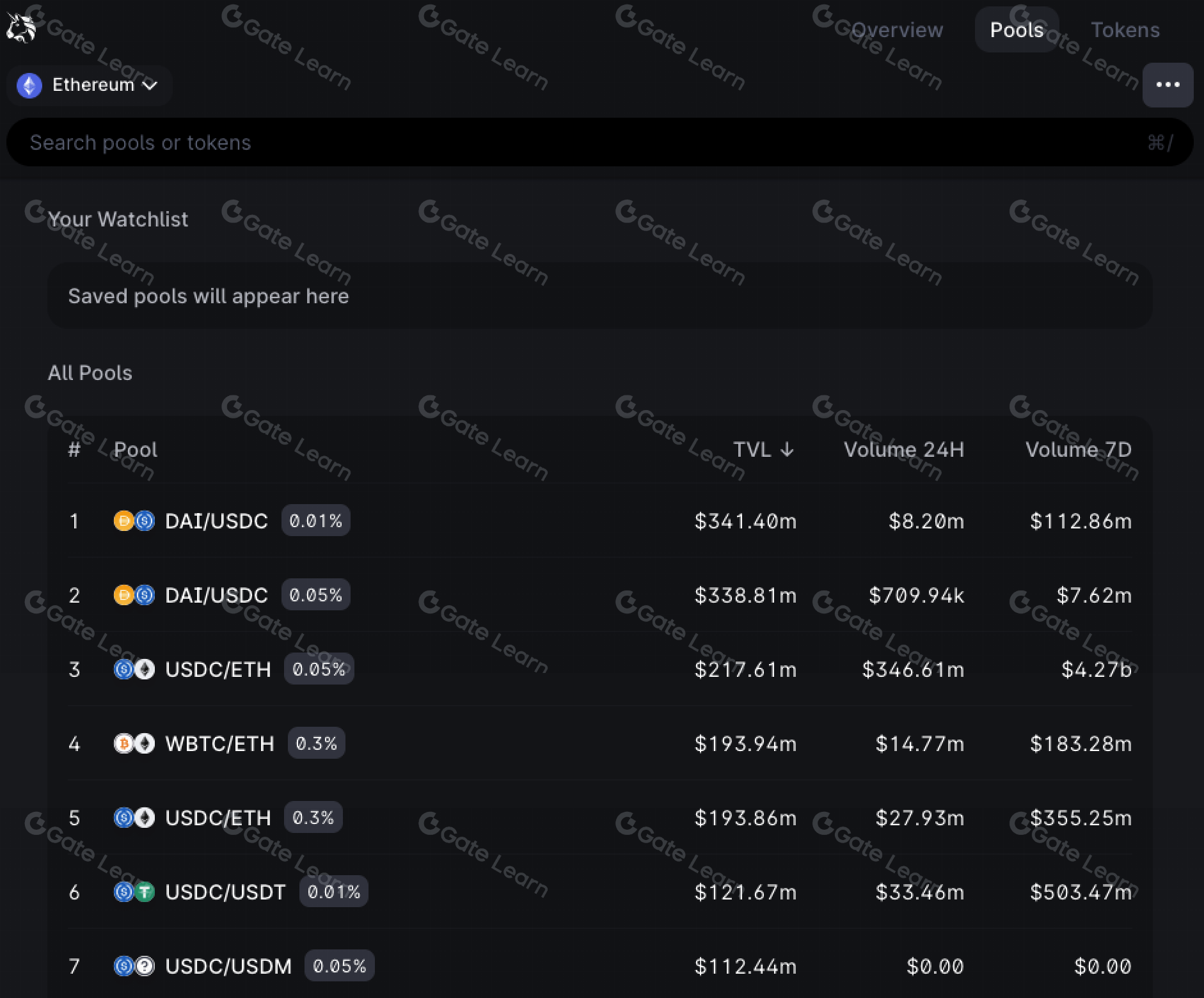Focus the Search pools or tokens field
The height and width of the screenshot is (998, 1204).
(x=576, y=142)
